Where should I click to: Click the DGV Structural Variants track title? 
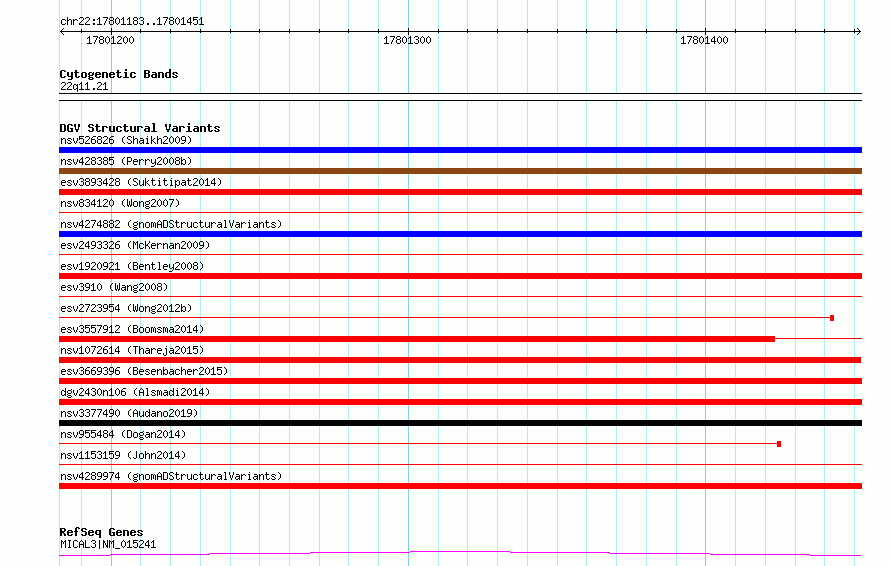[140, 128]
